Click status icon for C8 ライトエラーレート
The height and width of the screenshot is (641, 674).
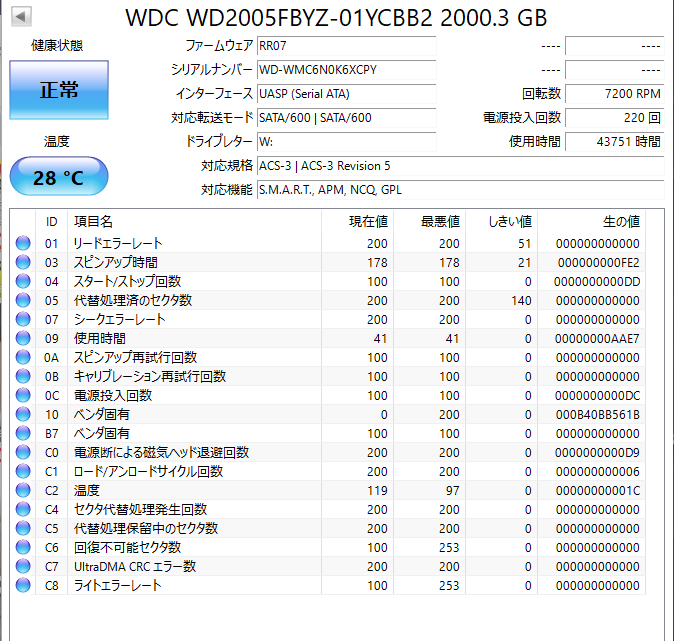23,585
